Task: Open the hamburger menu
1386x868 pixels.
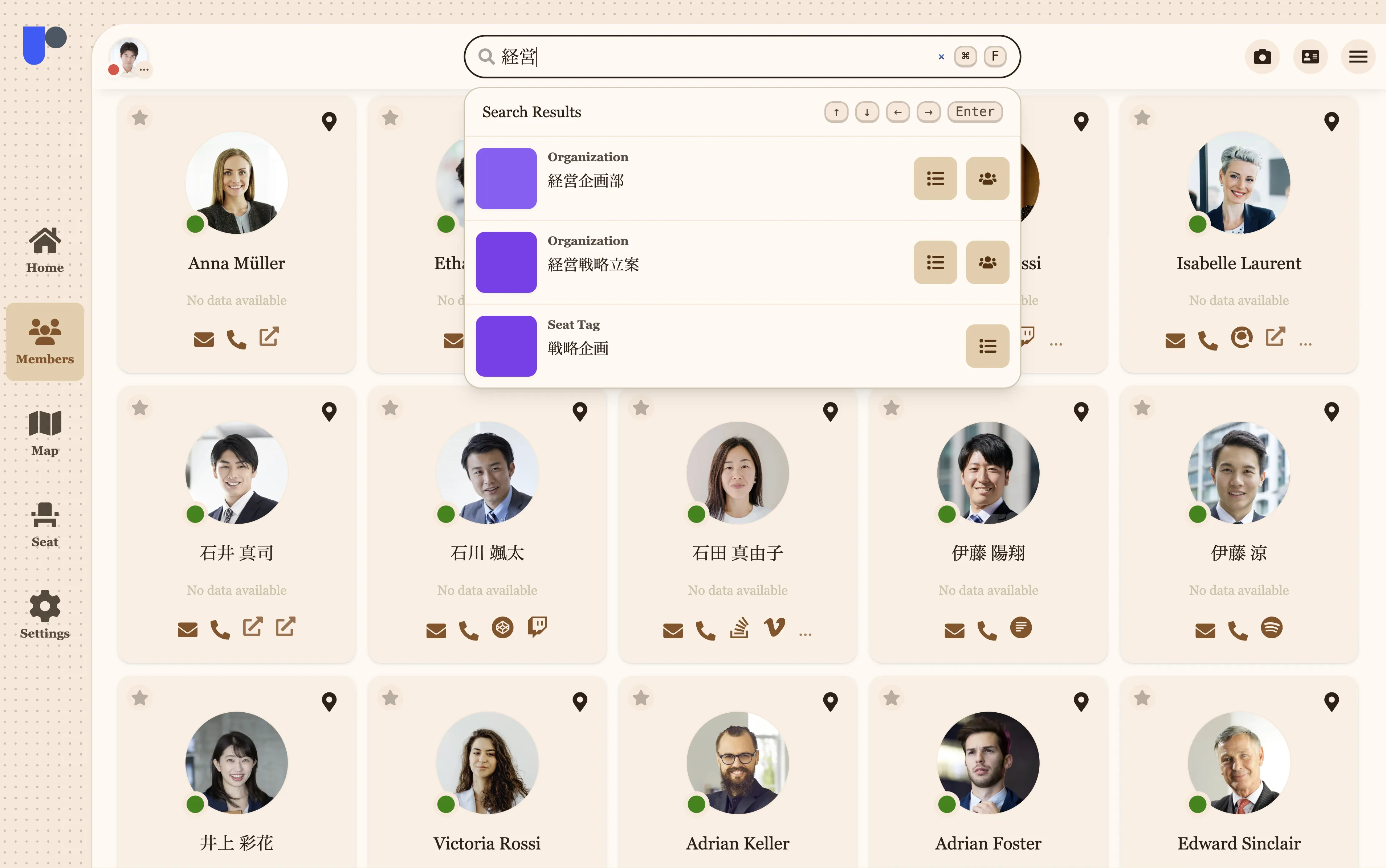Action: [x=1358, y=56]
